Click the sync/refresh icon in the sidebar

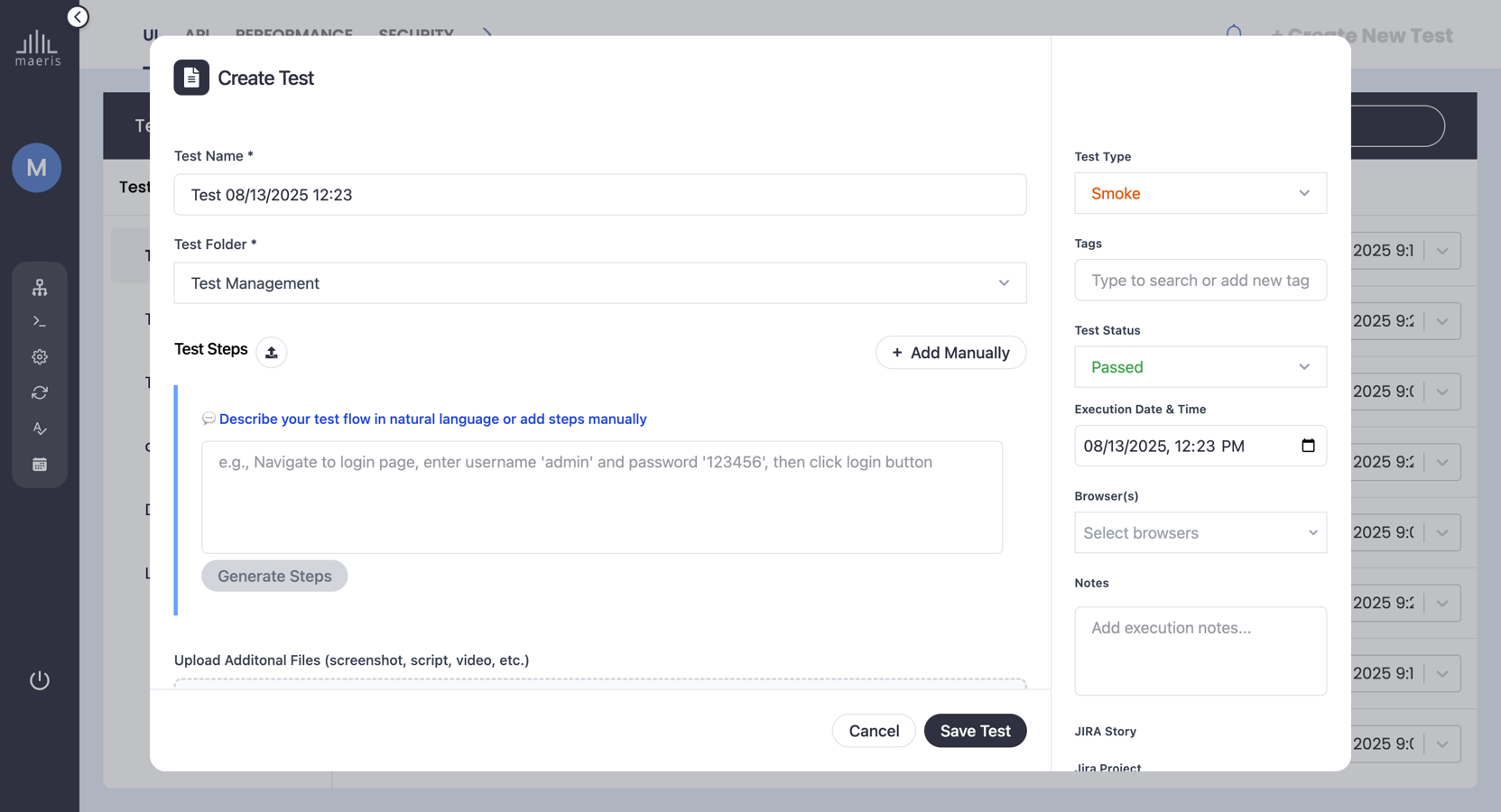coord(40,392)
